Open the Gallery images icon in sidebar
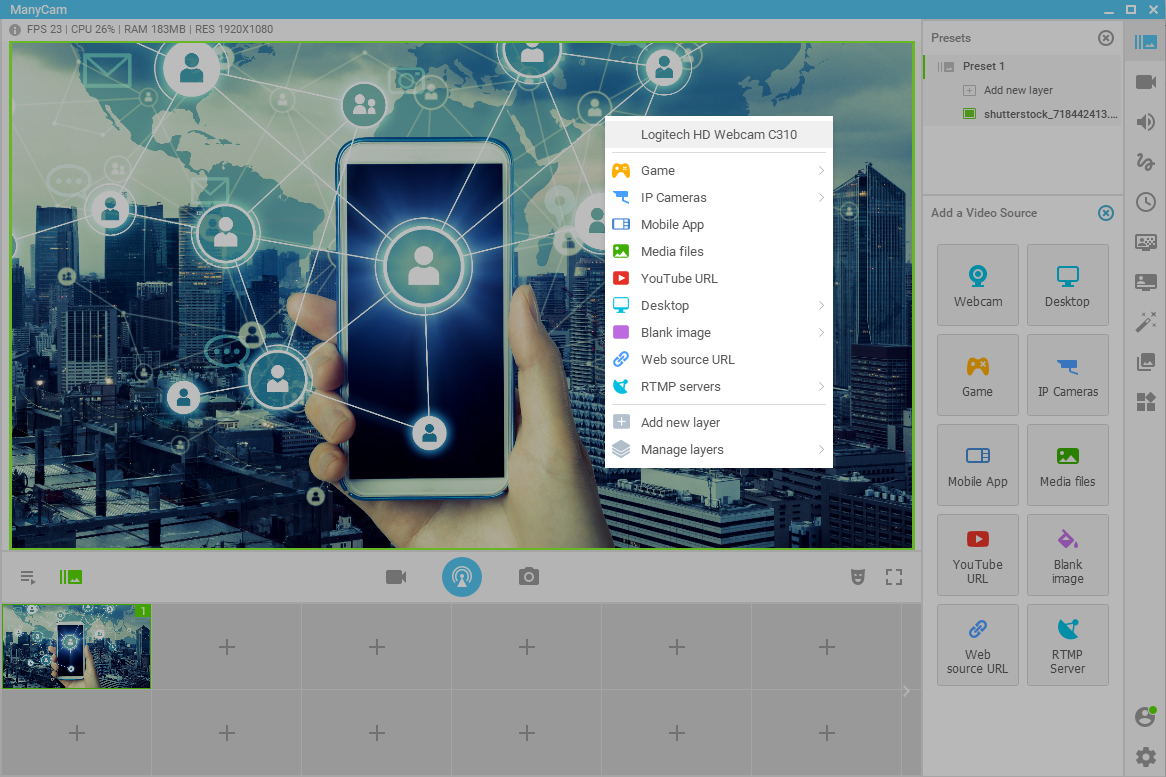 [1145, 362]
